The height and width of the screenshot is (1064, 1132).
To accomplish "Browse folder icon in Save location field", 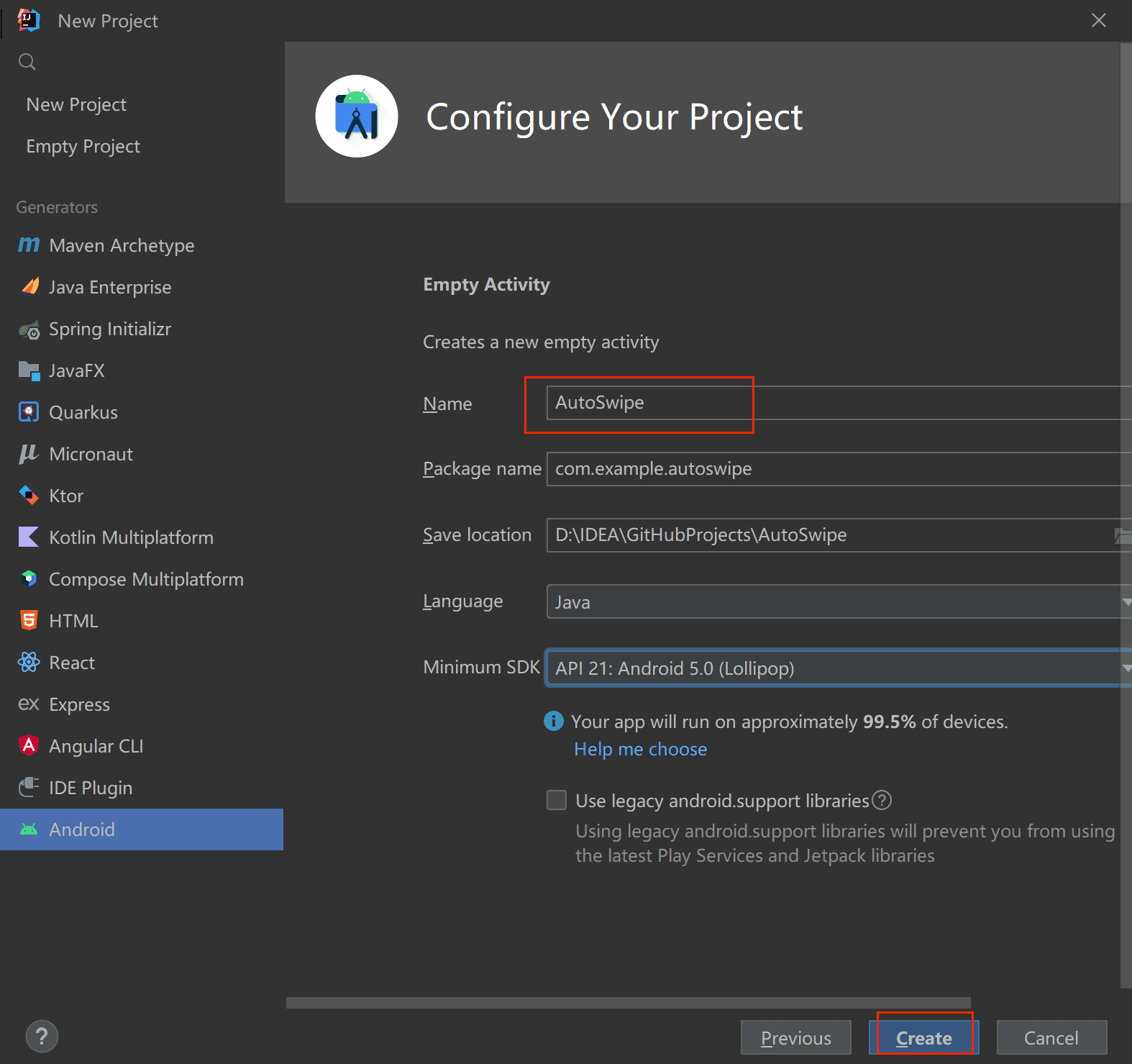I will [x=1123, y=535].
